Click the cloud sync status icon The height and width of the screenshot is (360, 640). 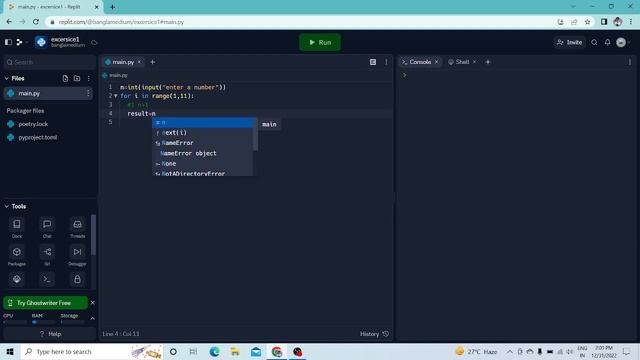click(x=94, y=42)
